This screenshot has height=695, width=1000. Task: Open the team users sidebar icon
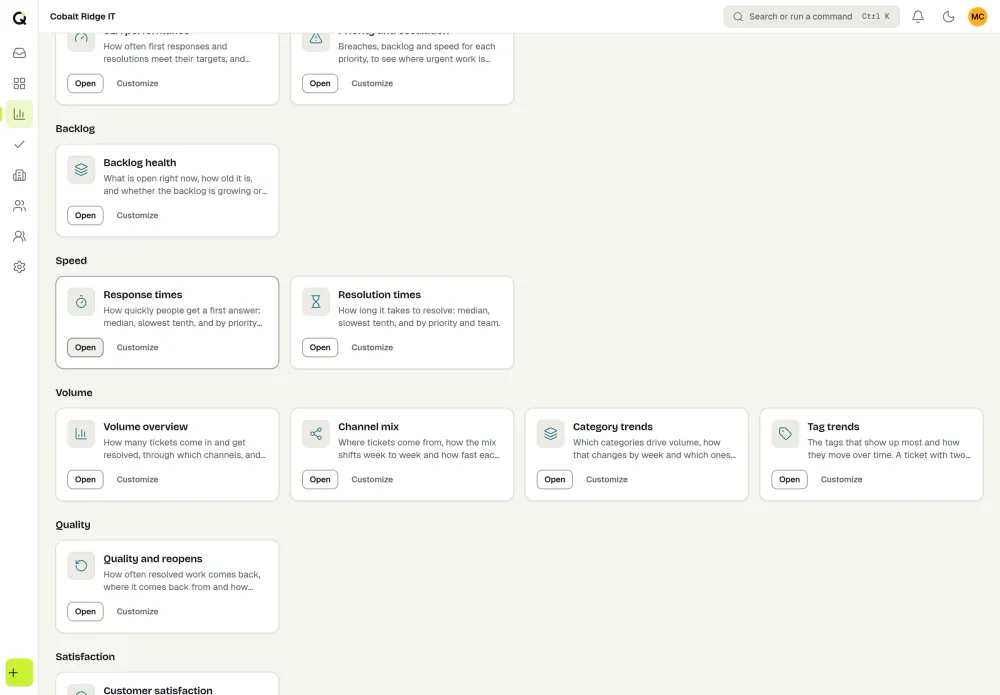coord(20,237)
